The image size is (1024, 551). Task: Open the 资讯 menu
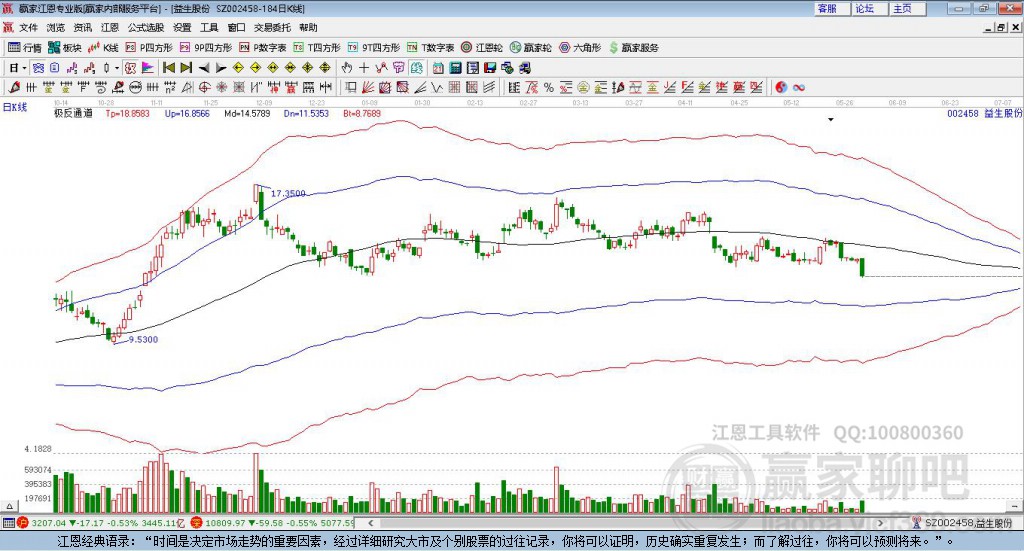[x=83, y=27]
